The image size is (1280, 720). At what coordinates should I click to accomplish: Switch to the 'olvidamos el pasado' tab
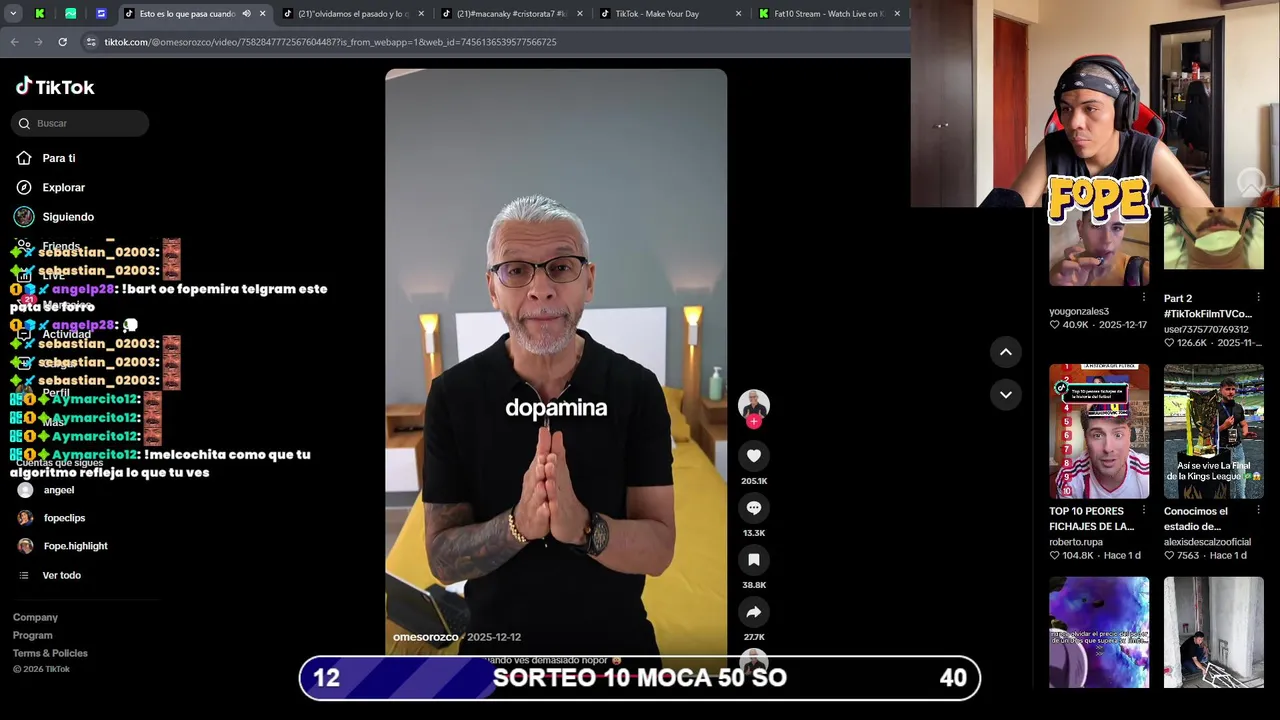353,14
